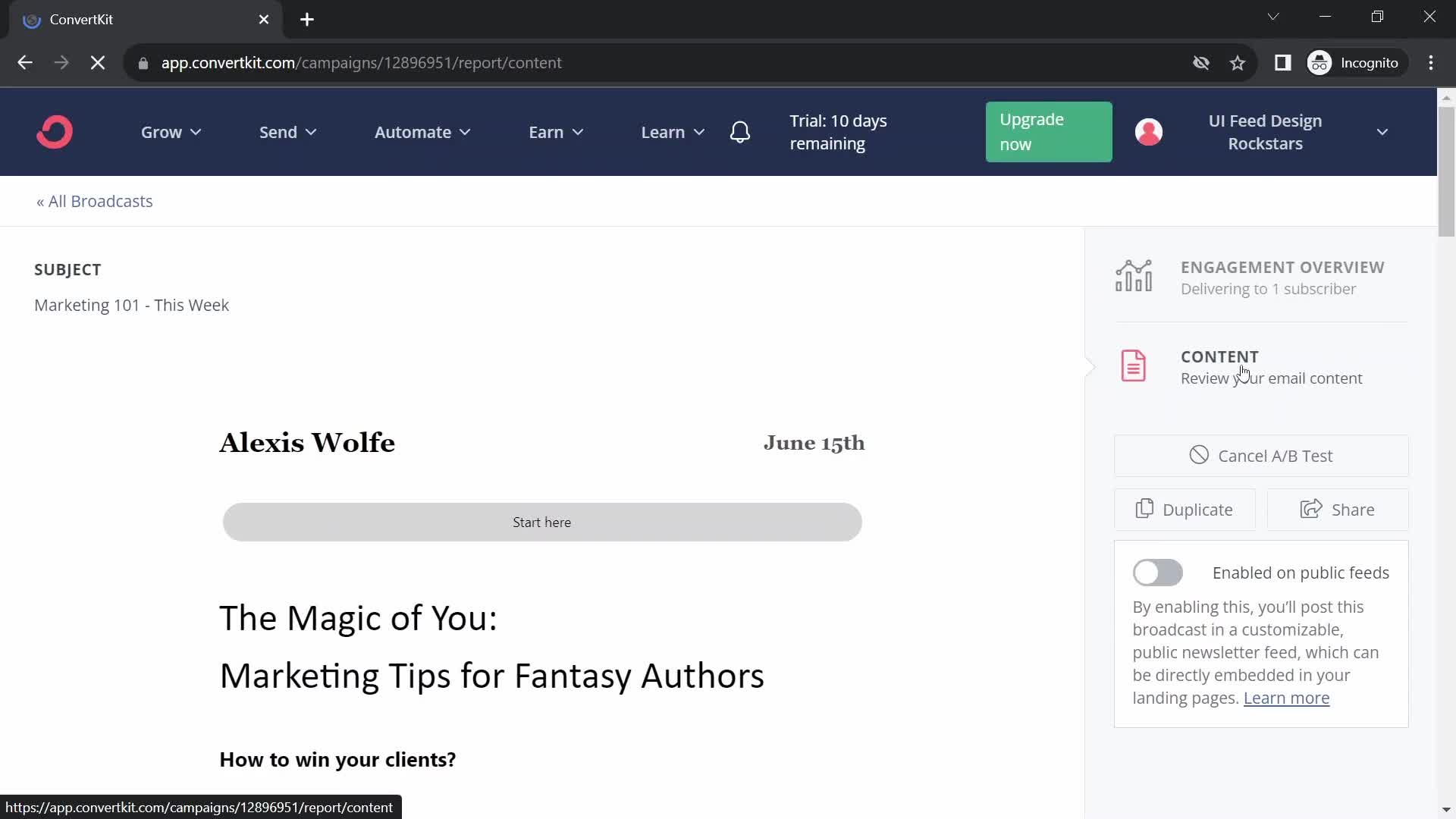Click the address bar URL
The width and height of the screenshot is (1456, 819).
362,62
